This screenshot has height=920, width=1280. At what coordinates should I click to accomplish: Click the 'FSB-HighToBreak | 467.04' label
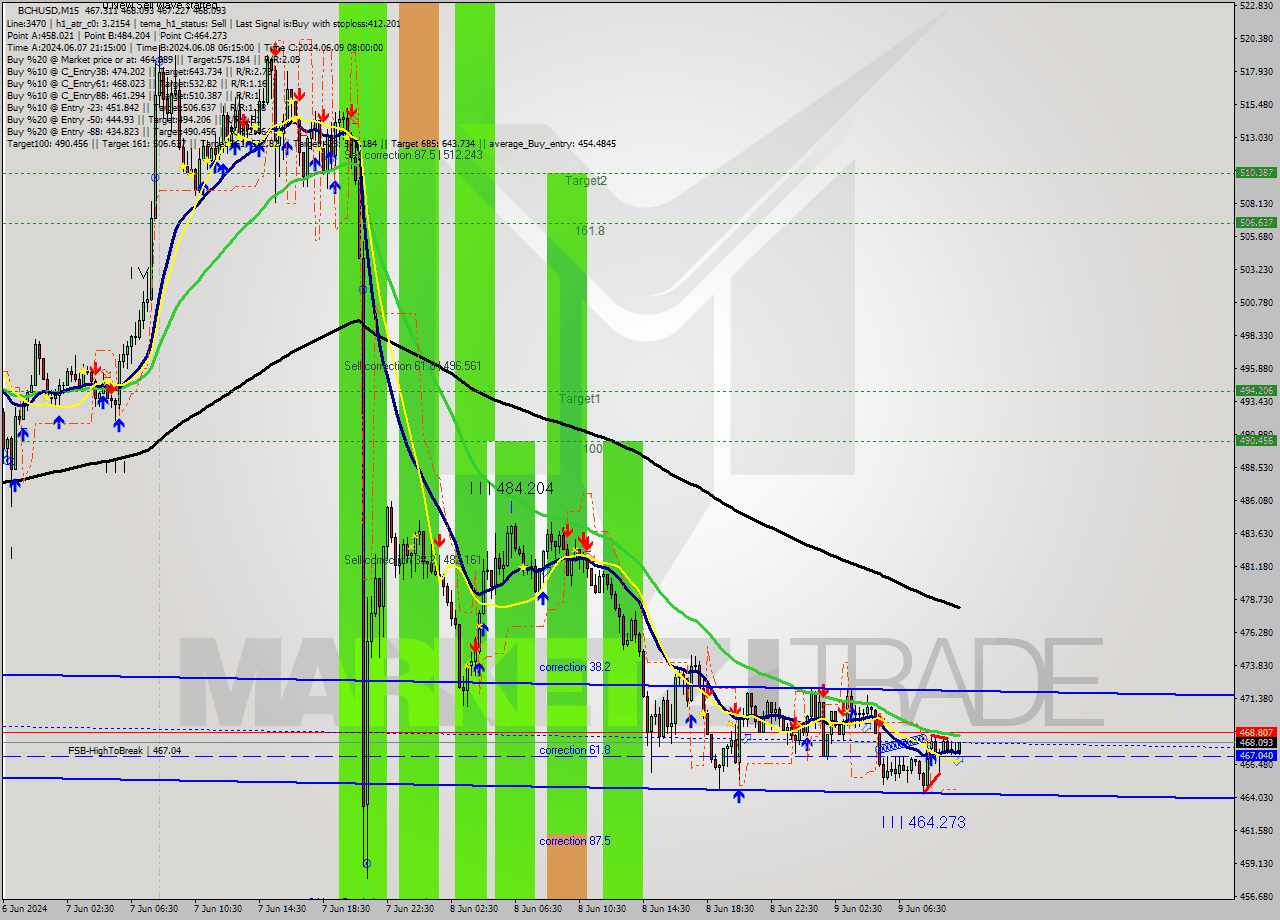(125, 750)
